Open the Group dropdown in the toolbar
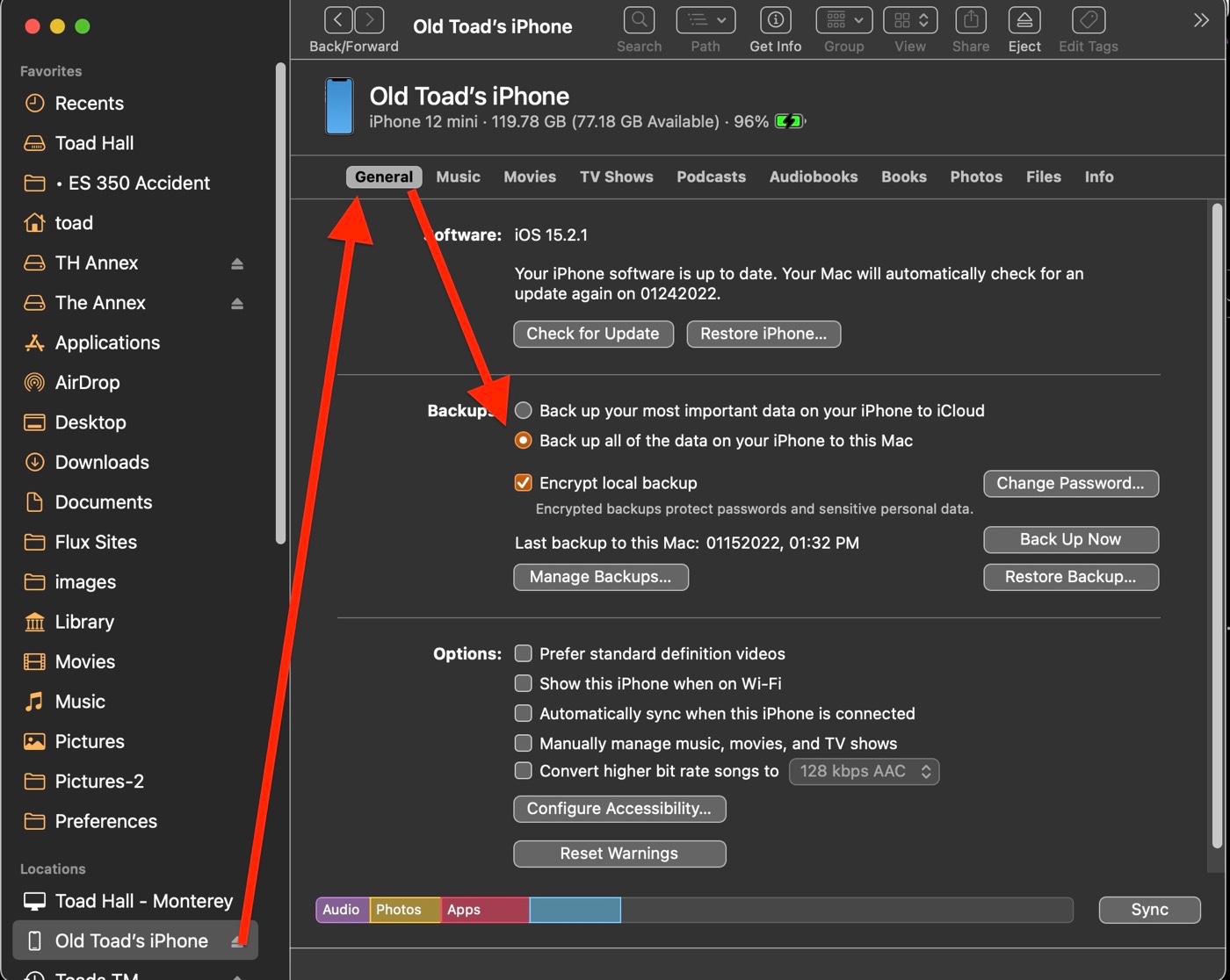Screen dimensions: 1230x980 tap(843, 20)
